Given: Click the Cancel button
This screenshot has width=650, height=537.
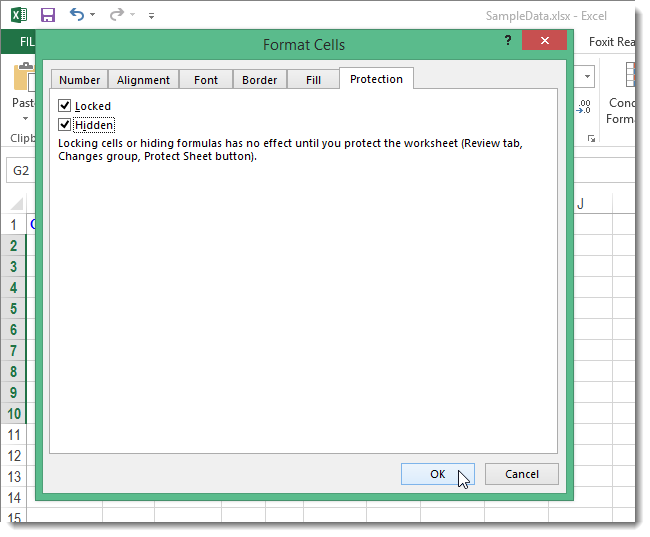Looking at the screenshot, I should point(522,474).
